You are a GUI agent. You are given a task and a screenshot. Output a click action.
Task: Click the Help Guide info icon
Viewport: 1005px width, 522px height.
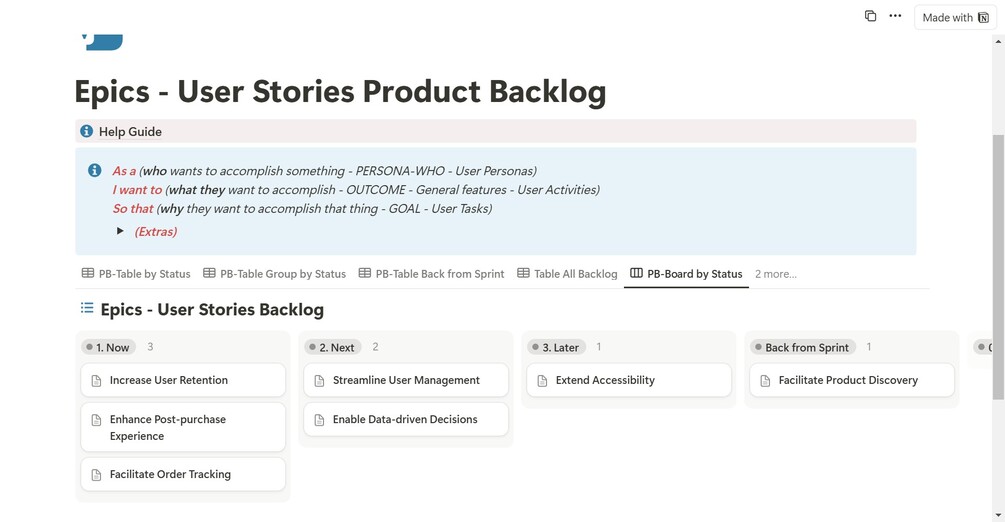[87, 131]
